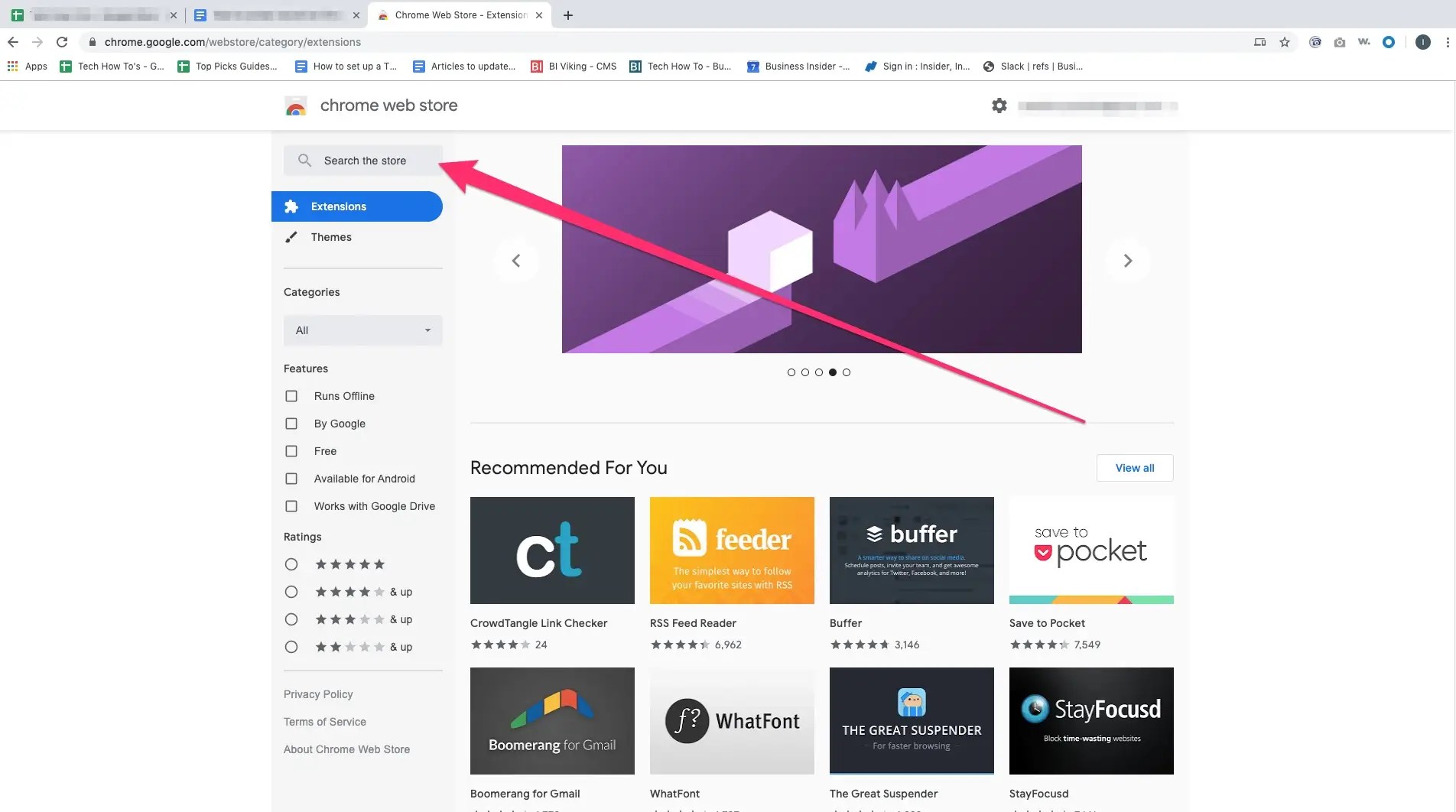This screenshot has width=1456, height=812.
Task: Select four stars & up rating
Action: [x=291, y=592]
